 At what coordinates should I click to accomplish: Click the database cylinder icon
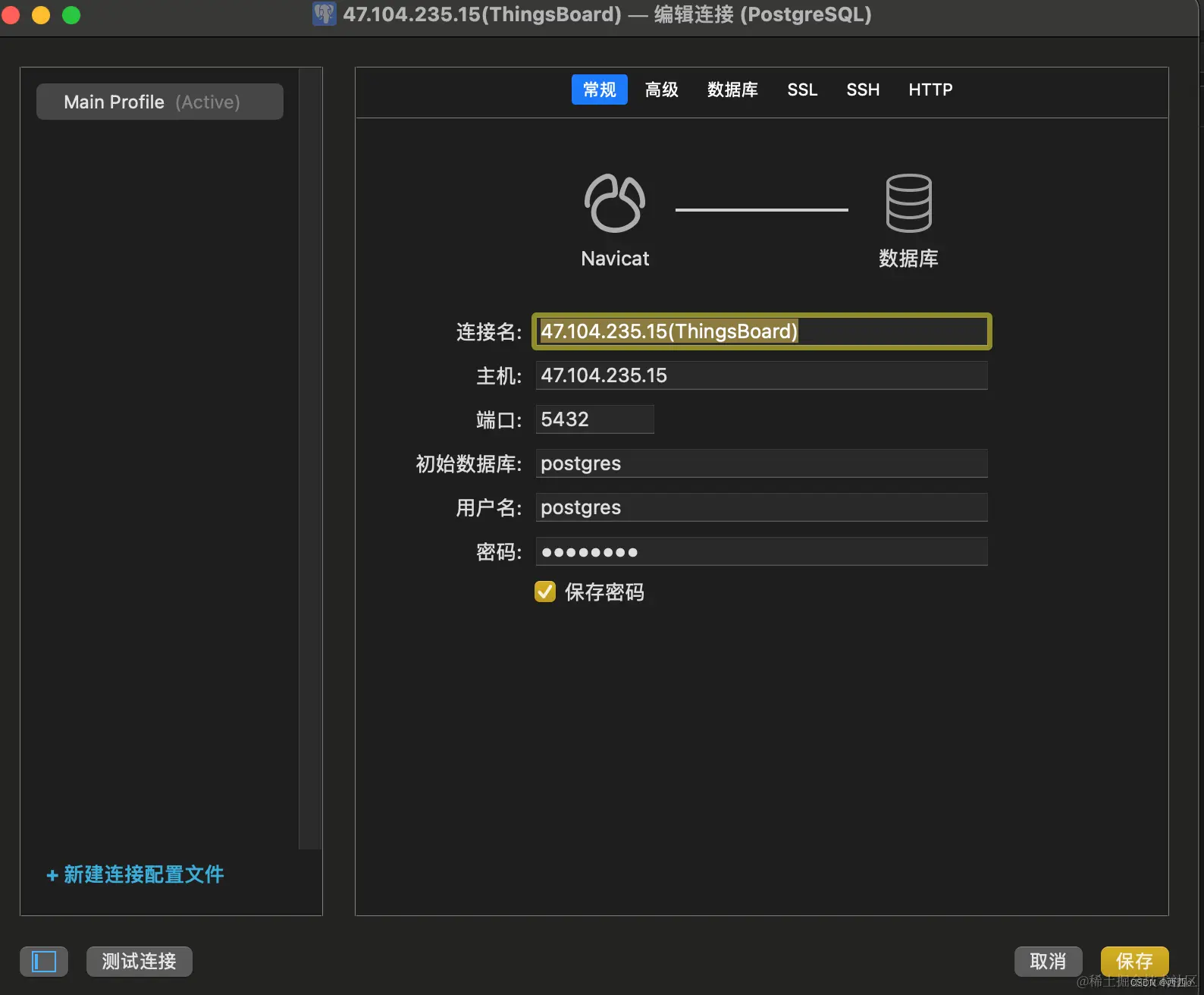click(908, 203)
